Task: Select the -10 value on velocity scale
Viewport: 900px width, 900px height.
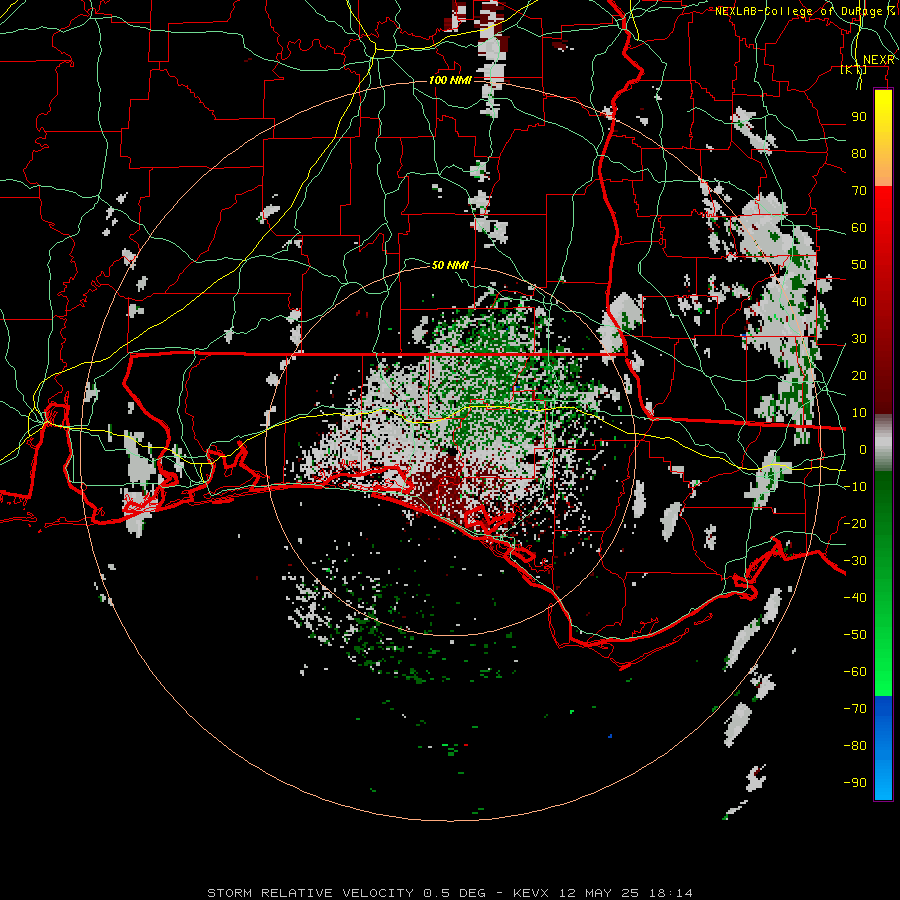Action: [x=855, y=487]
